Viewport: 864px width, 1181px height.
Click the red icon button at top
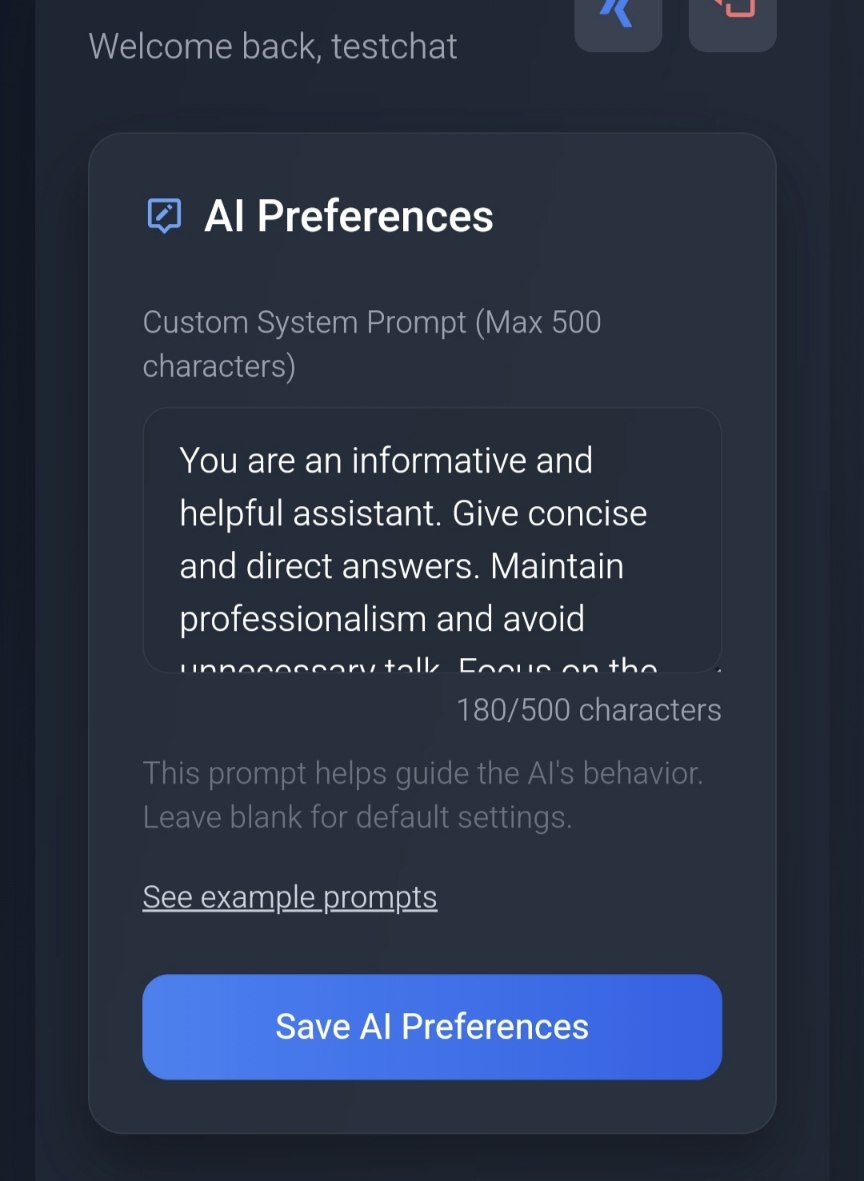tap(733, 17)
